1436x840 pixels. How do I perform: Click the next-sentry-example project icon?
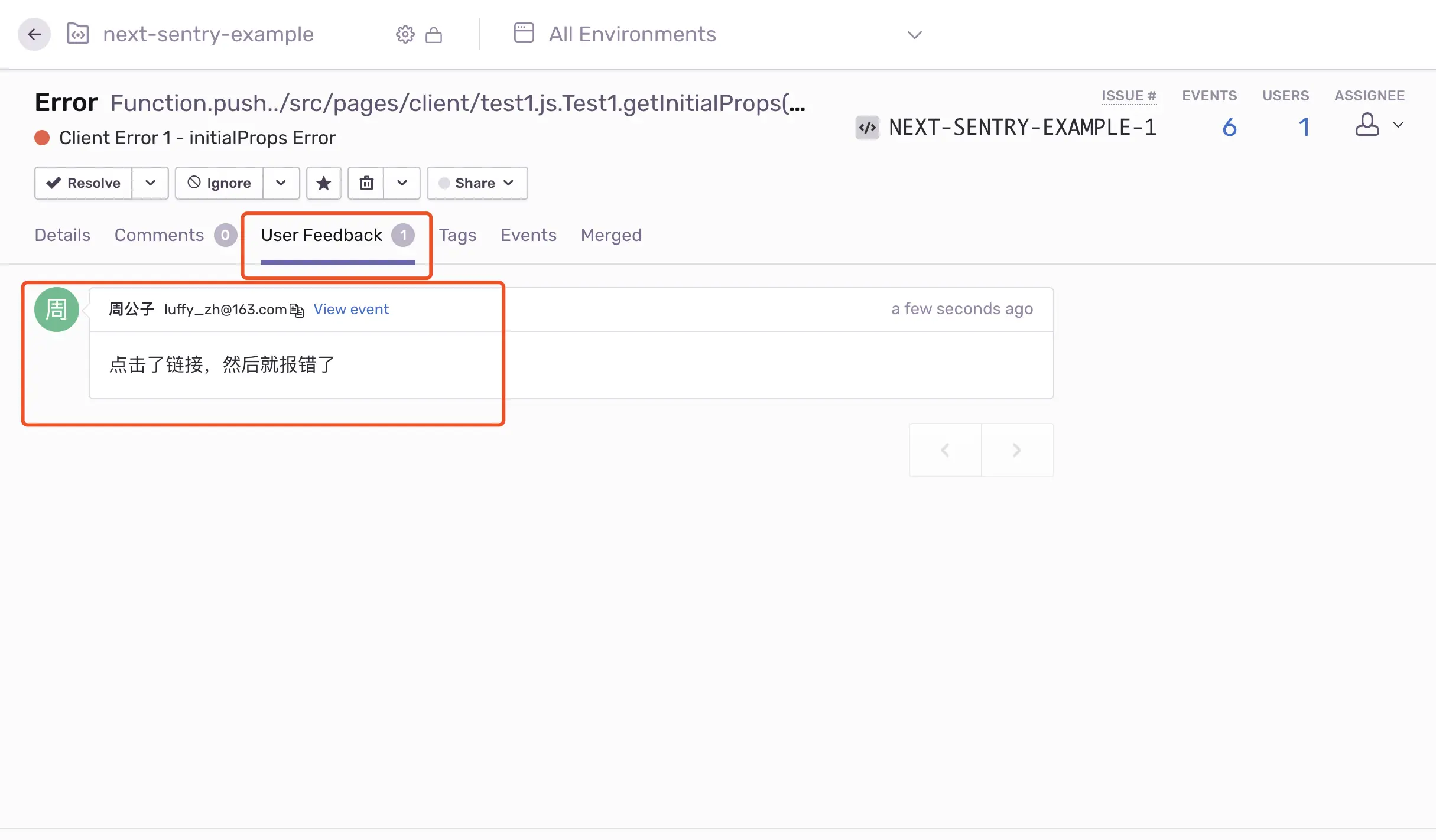78,34
